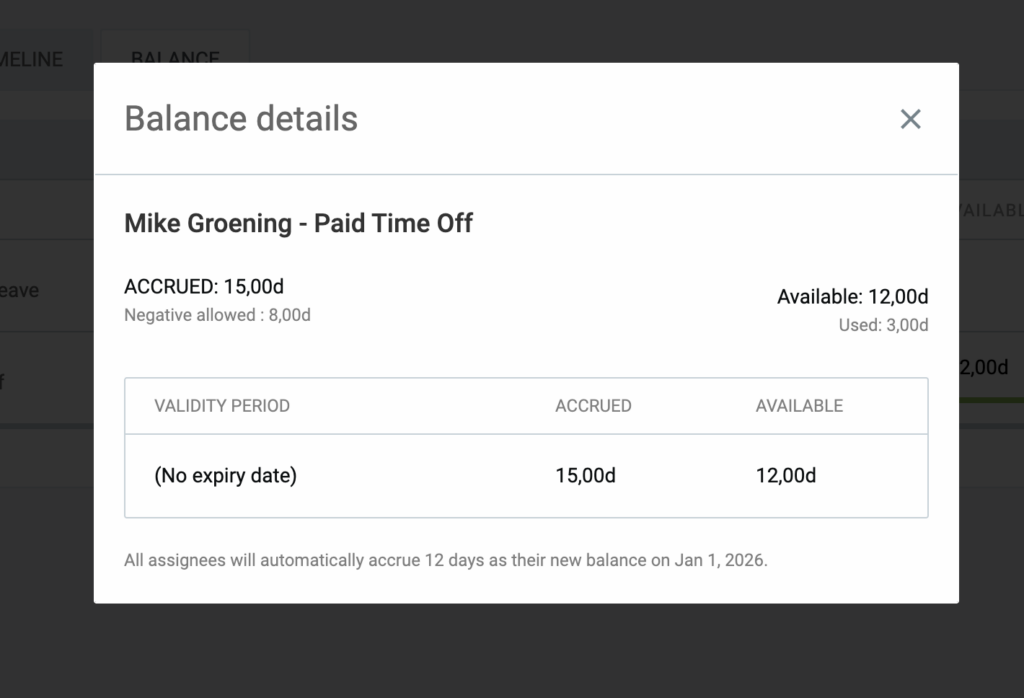Screen dimensions: 1024x698
Task: Click the 15,00d accrued table cell
Action: (585, 476)
